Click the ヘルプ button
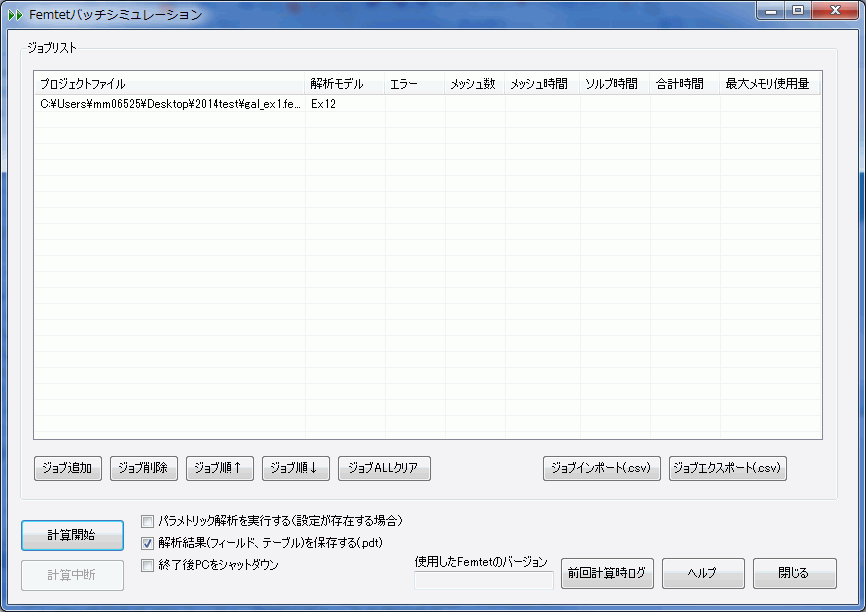Viewport: 866px width, 612px height. click(x=703, y=574)
